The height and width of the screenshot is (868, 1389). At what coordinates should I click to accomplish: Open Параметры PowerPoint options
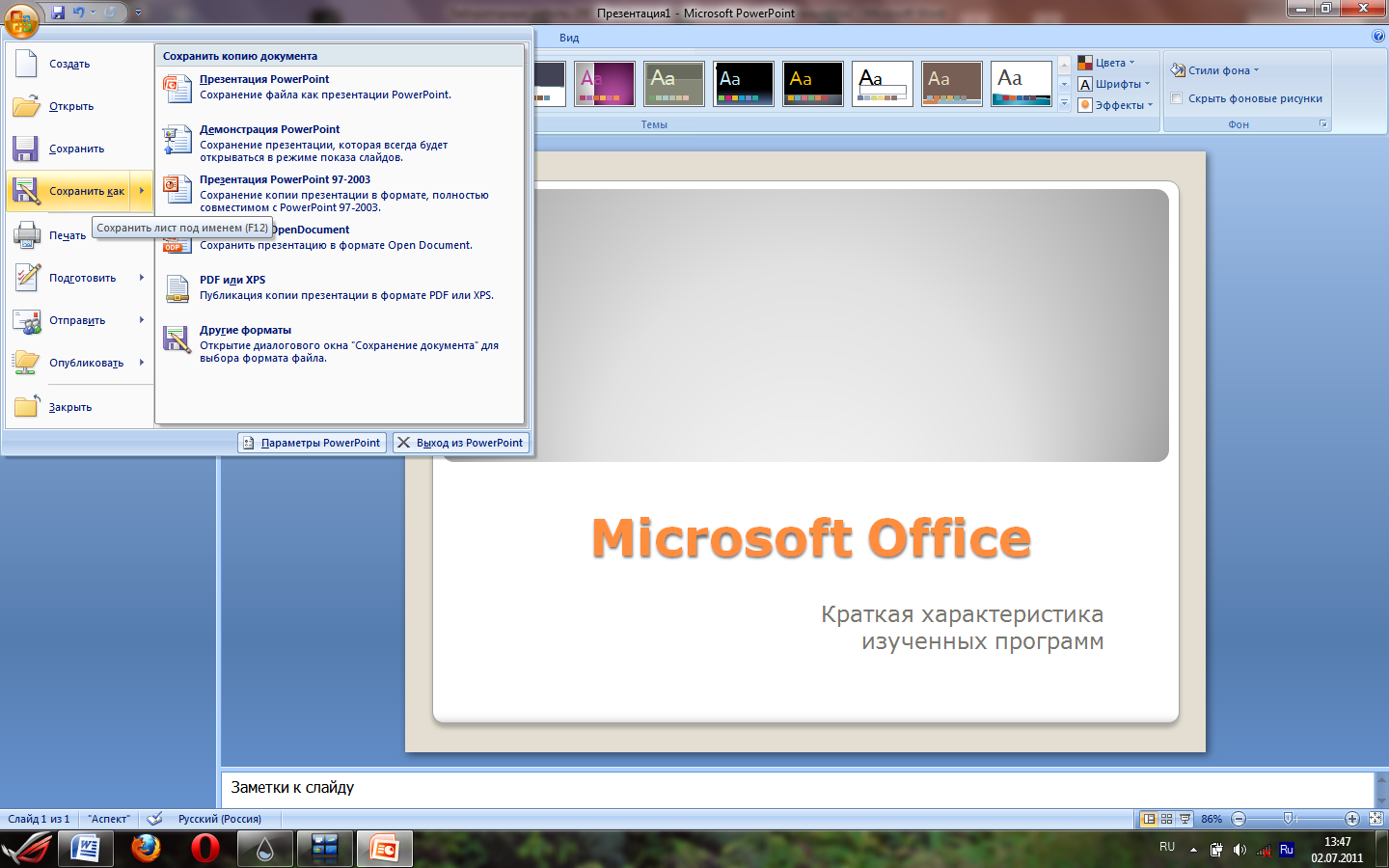point(312,443)
